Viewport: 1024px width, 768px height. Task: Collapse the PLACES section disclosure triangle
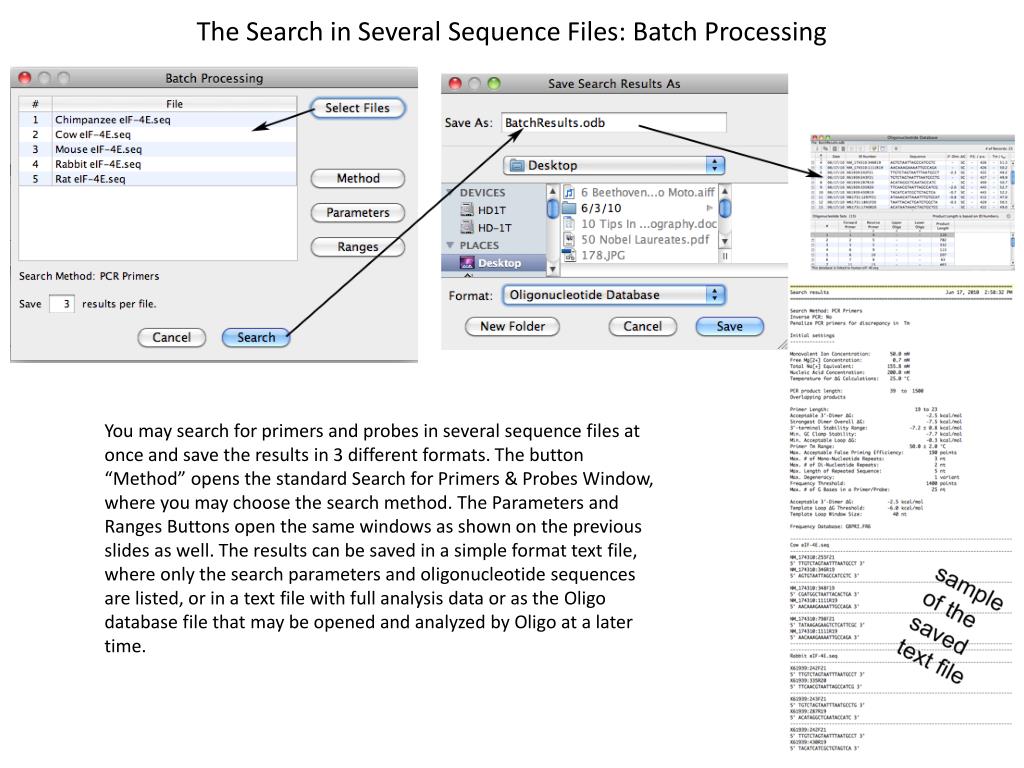[x=450, y=245]
